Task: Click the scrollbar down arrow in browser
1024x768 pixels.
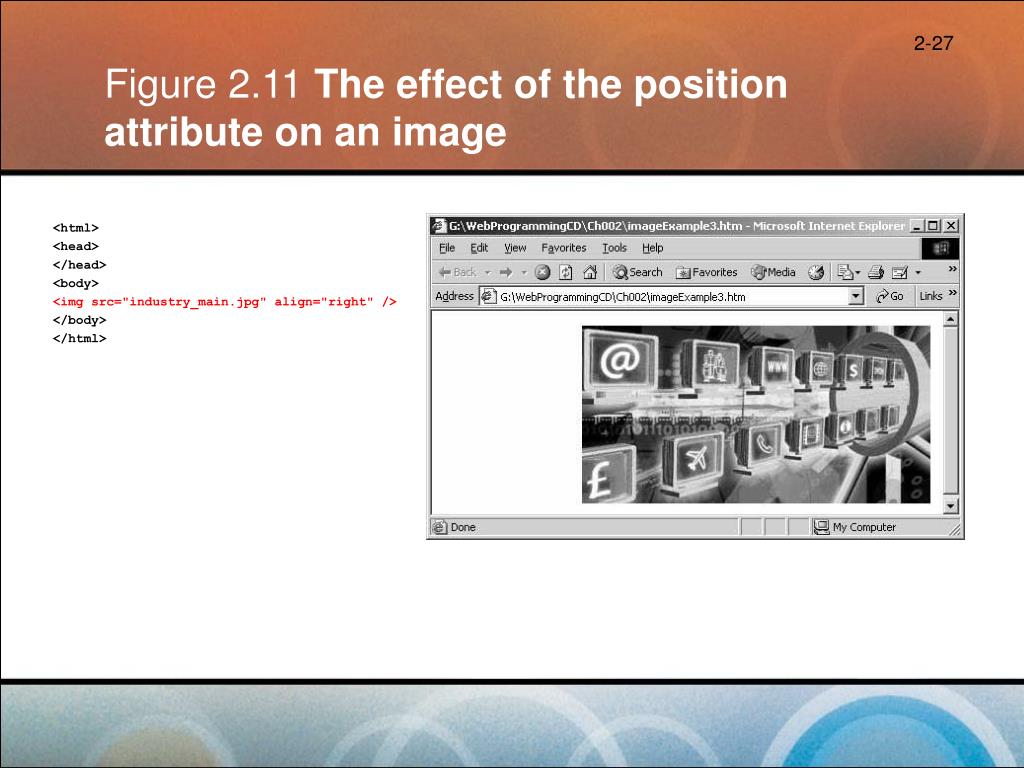Action: click(x=951, y=506)
